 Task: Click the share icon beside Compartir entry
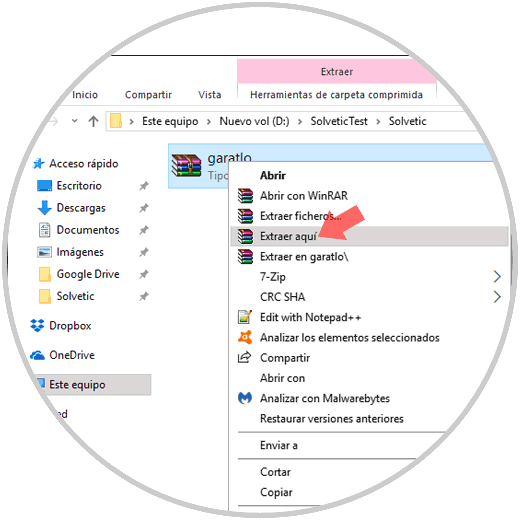tap(244, 357)
